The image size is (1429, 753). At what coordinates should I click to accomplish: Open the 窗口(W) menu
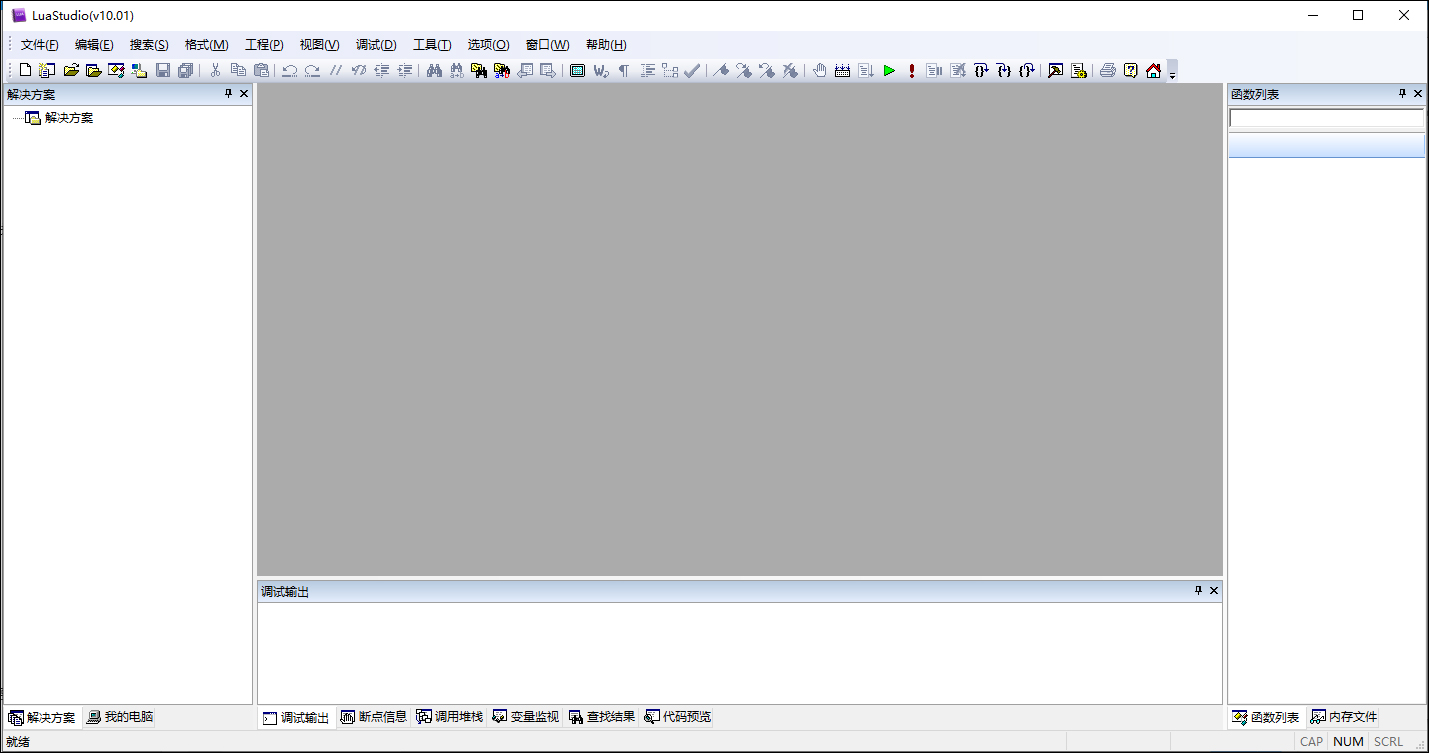[x=548, y=45]
